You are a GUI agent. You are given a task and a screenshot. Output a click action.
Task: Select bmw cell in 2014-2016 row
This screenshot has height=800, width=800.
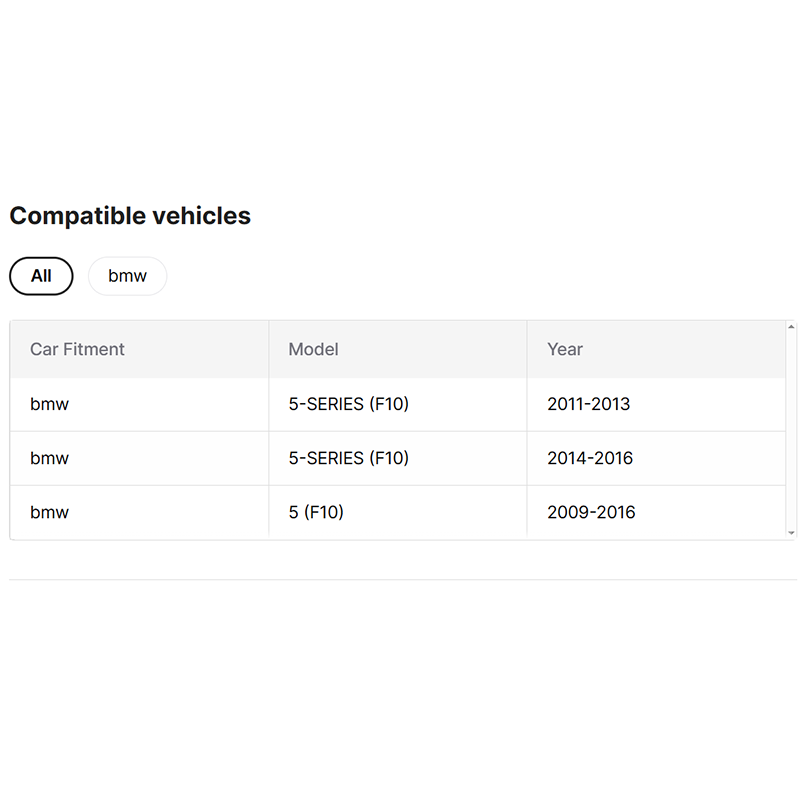(x=50, y=458)
